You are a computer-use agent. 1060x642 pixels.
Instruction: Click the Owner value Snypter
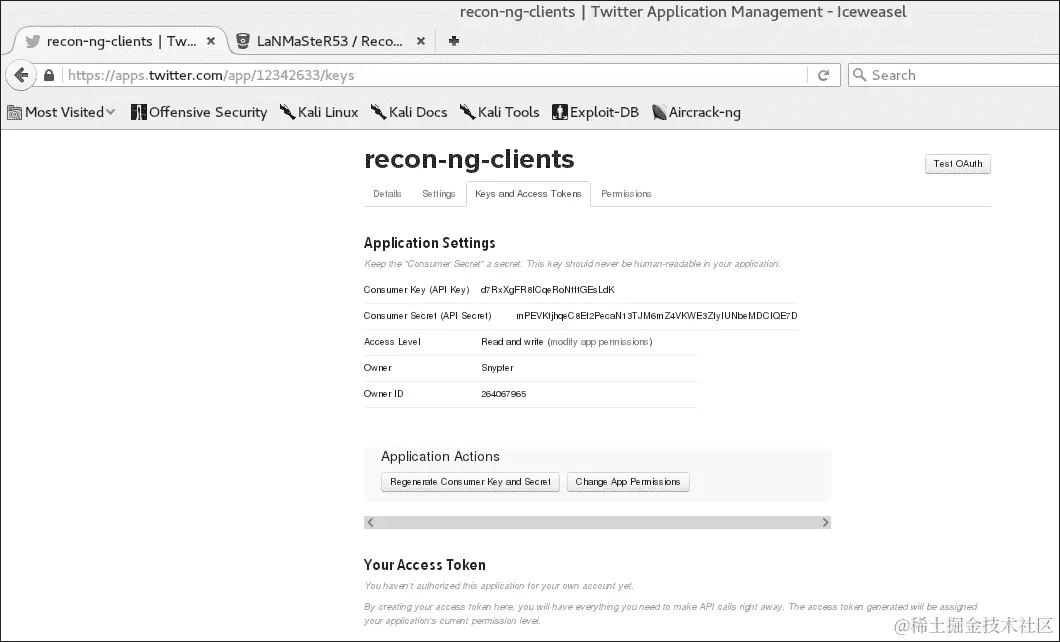(x=498, y=368)
